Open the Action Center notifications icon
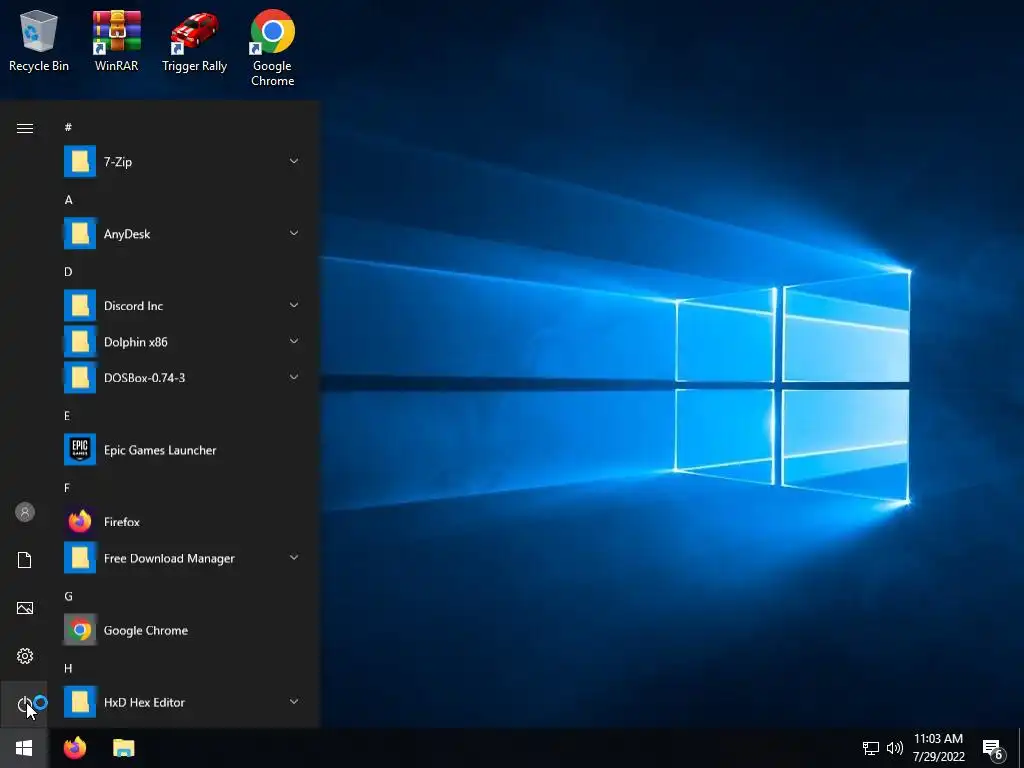The image size is (1024, 768). (x=993, y=750)
